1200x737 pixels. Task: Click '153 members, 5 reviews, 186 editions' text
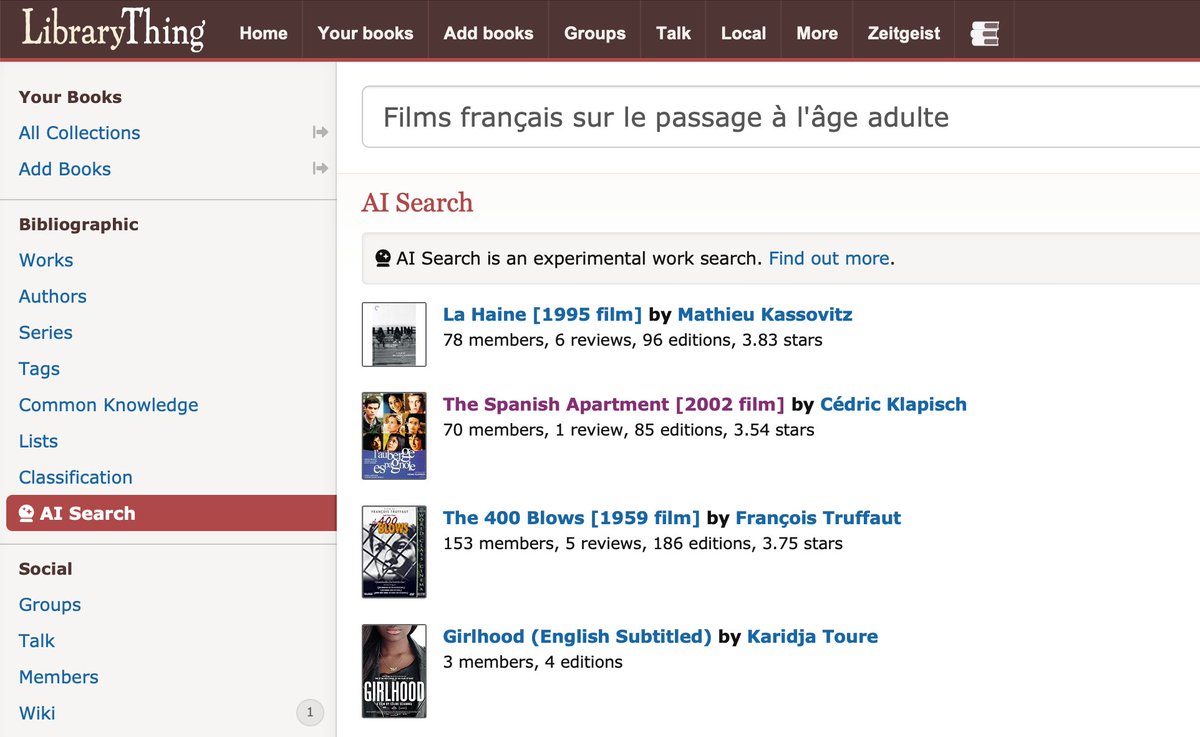point(643,544)
